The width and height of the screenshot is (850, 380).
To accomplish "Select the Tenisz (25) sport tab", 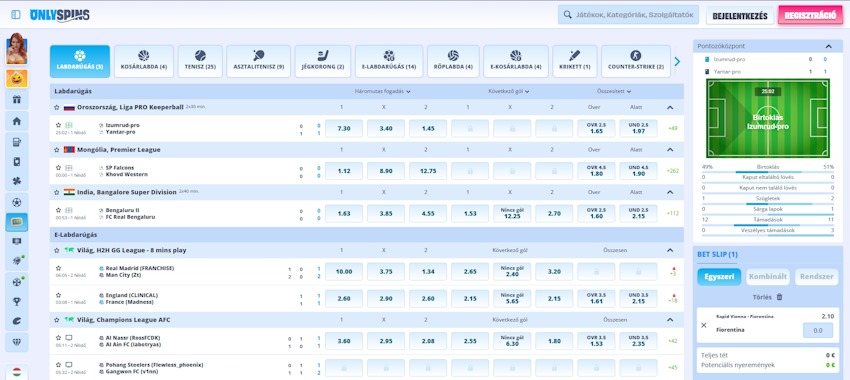I will click(200, 61).
